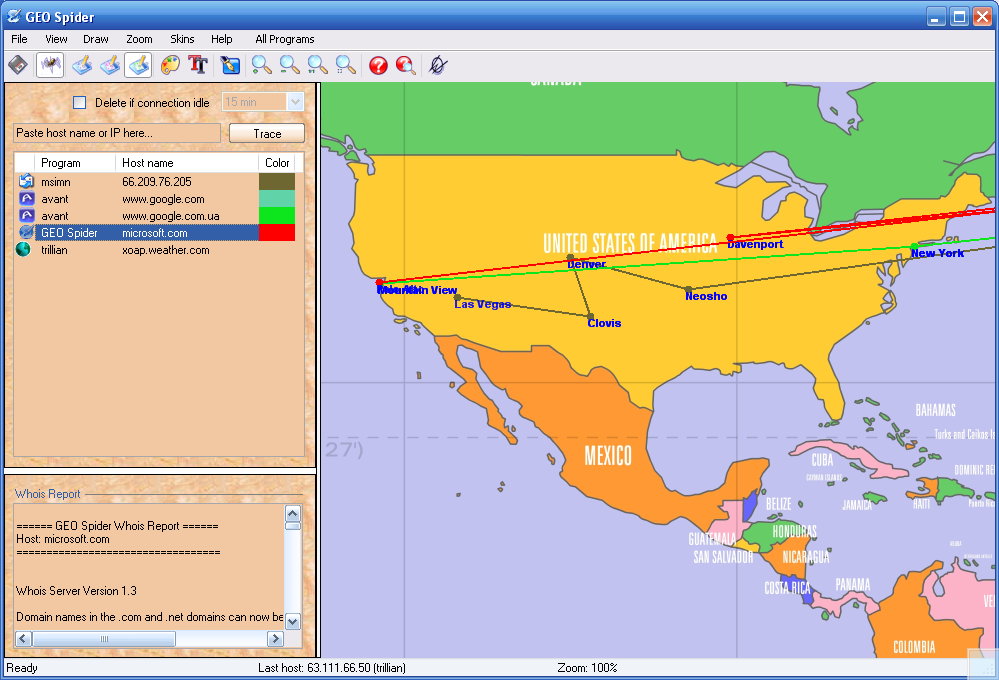
Task: Click the Host name column header
Action: (187, 163)
